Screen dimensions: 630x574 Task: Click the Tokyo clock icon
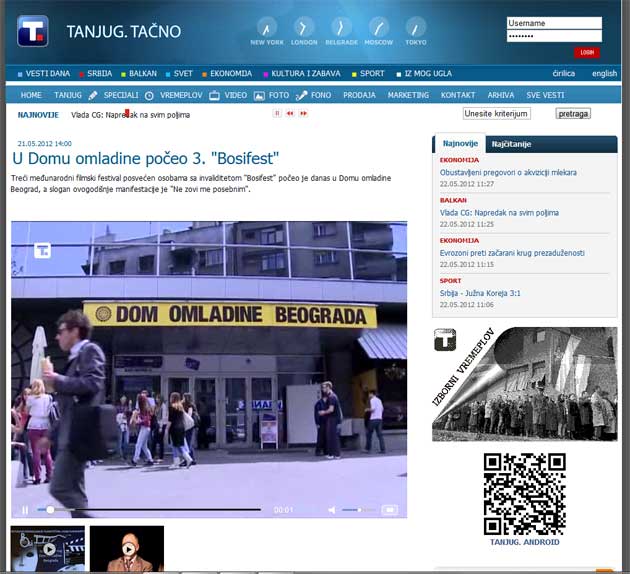click(x=415, y=28)
